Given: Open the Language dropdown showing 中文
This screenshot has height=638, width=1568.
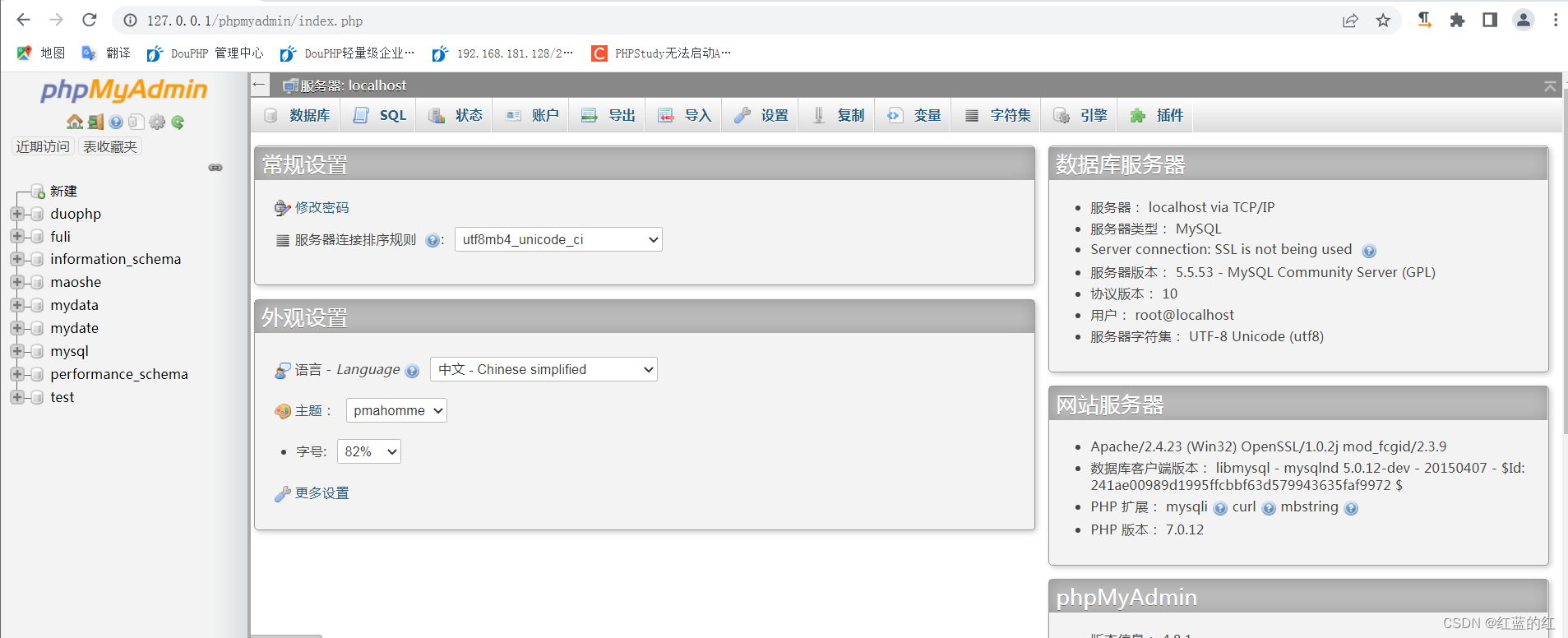Looking at the screenshot, I should [543, 369].
